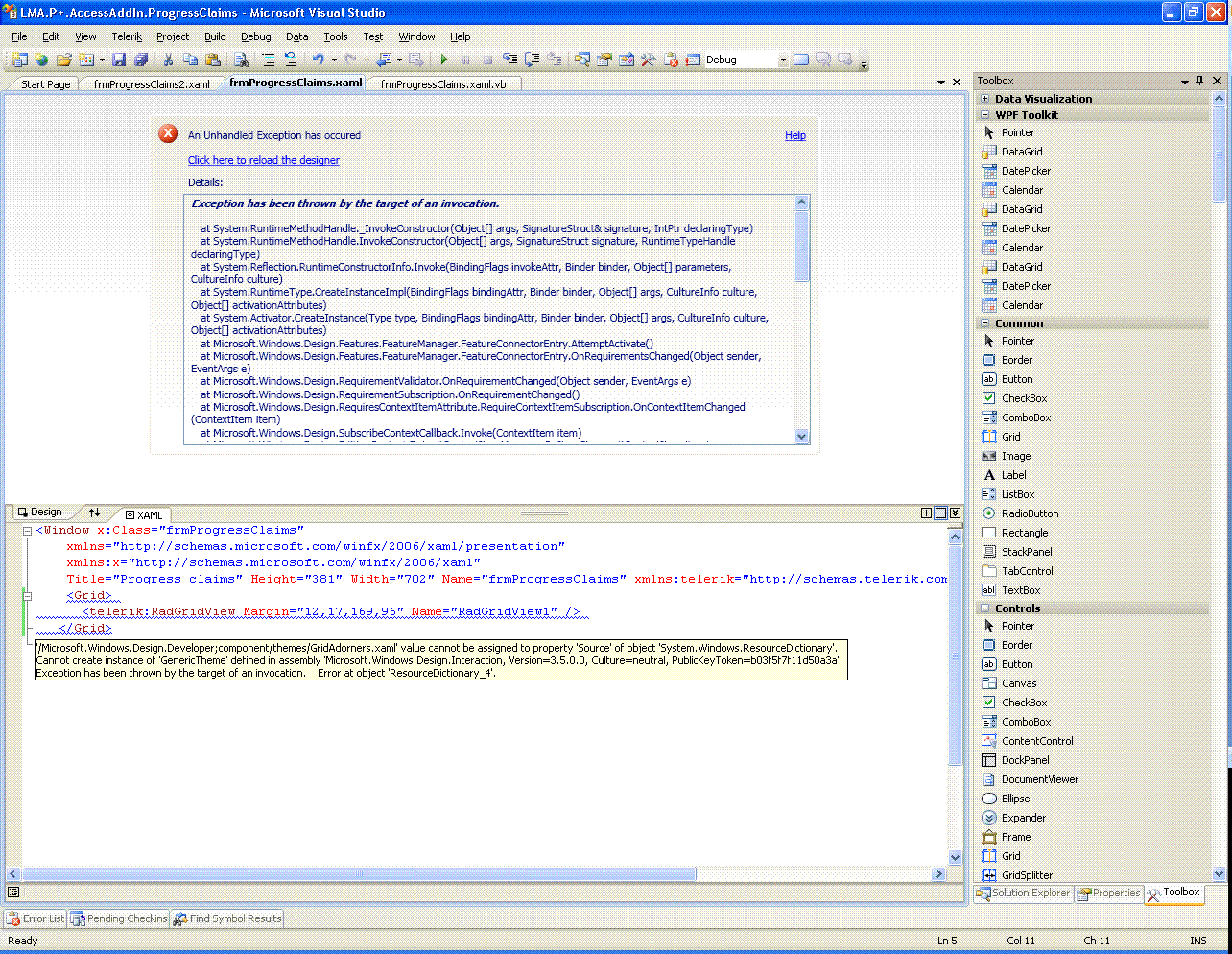Select the RadioButton control in Toolbox
1232x954 pixels.
tap(1030, 513)
